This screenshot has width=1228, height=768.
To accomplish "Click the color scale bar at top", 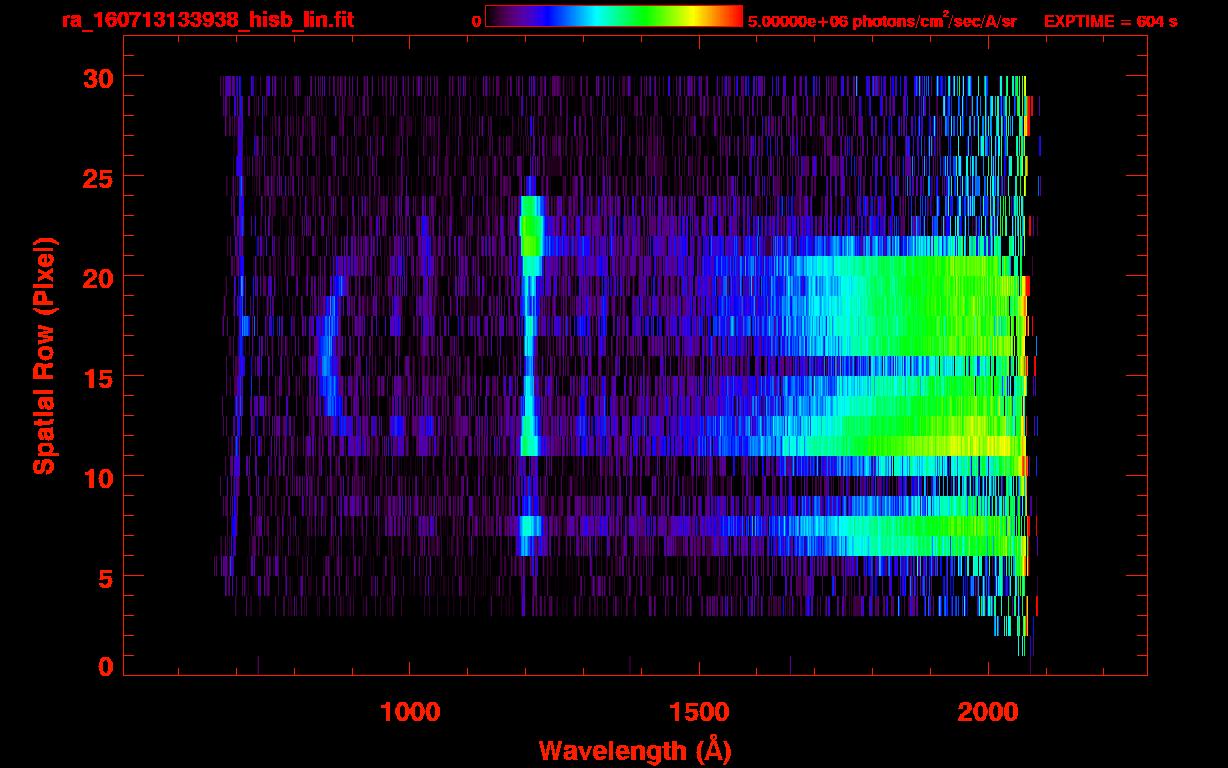I will click(613, 16).
